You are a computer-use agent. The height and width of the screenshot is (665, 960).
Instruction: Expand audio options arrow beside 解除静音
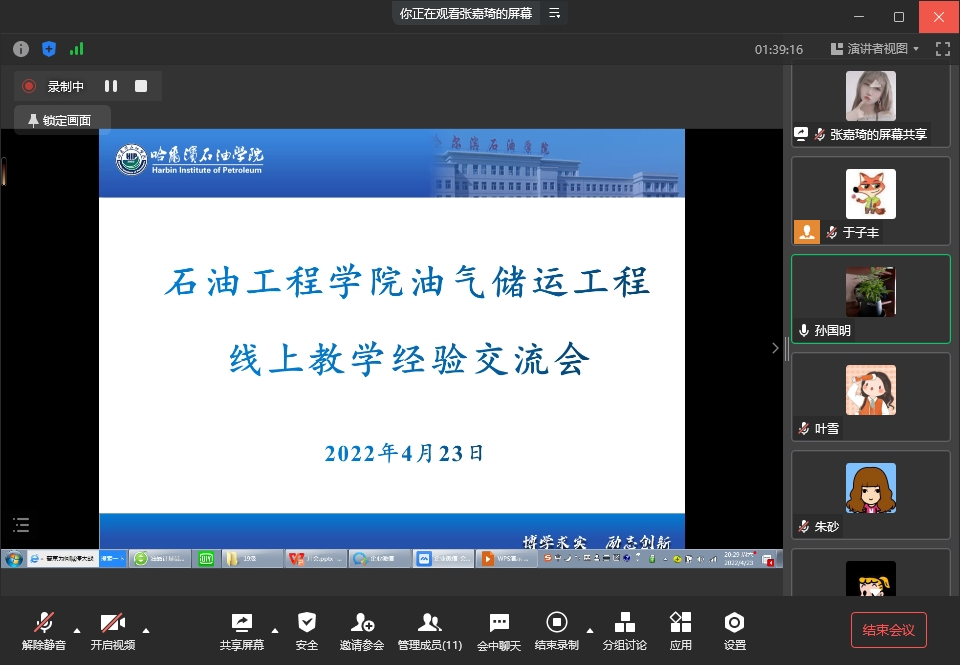(x=77, y=630)
